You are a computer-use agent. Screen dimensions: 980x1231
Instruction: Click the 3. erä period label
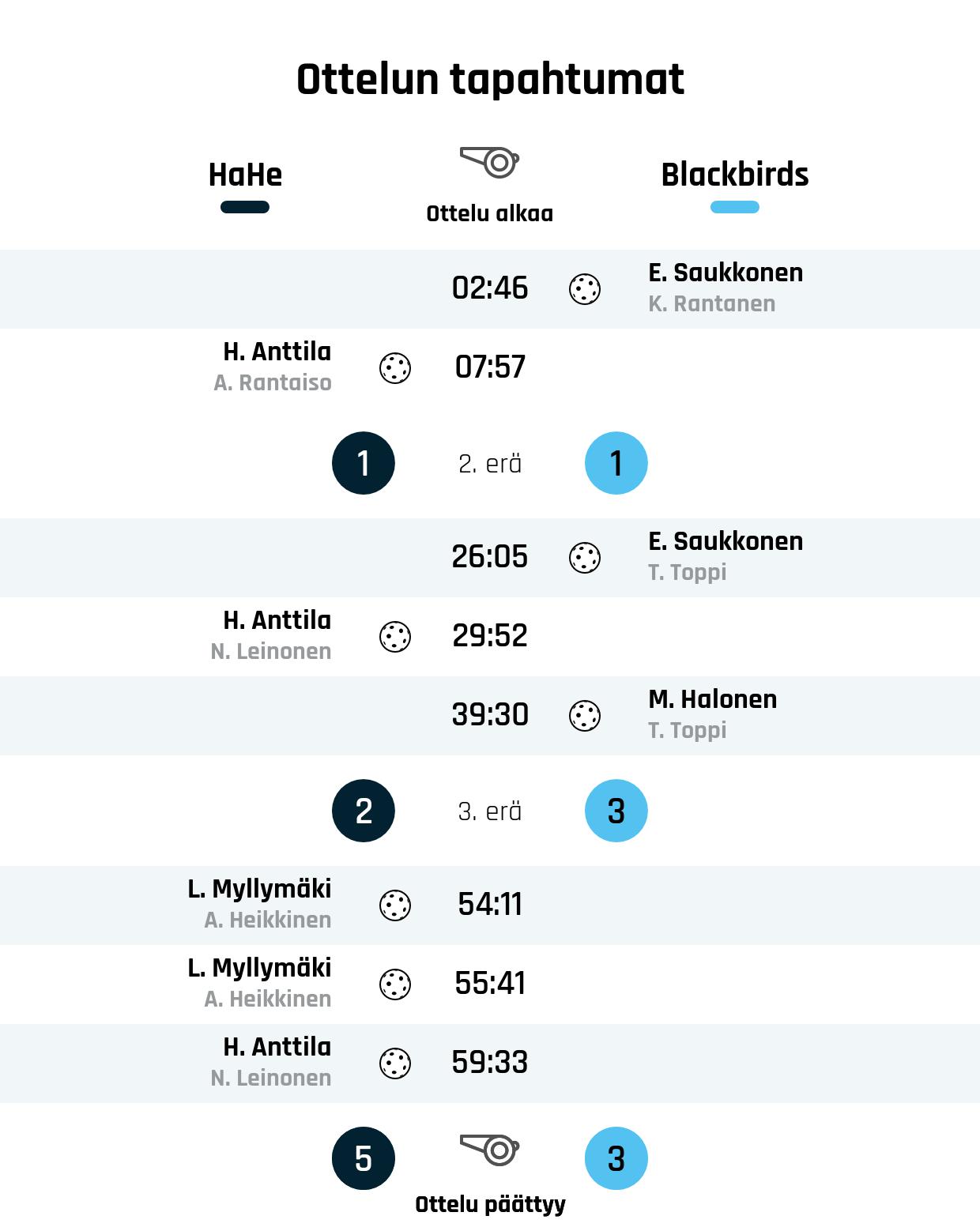pos(490,811)
